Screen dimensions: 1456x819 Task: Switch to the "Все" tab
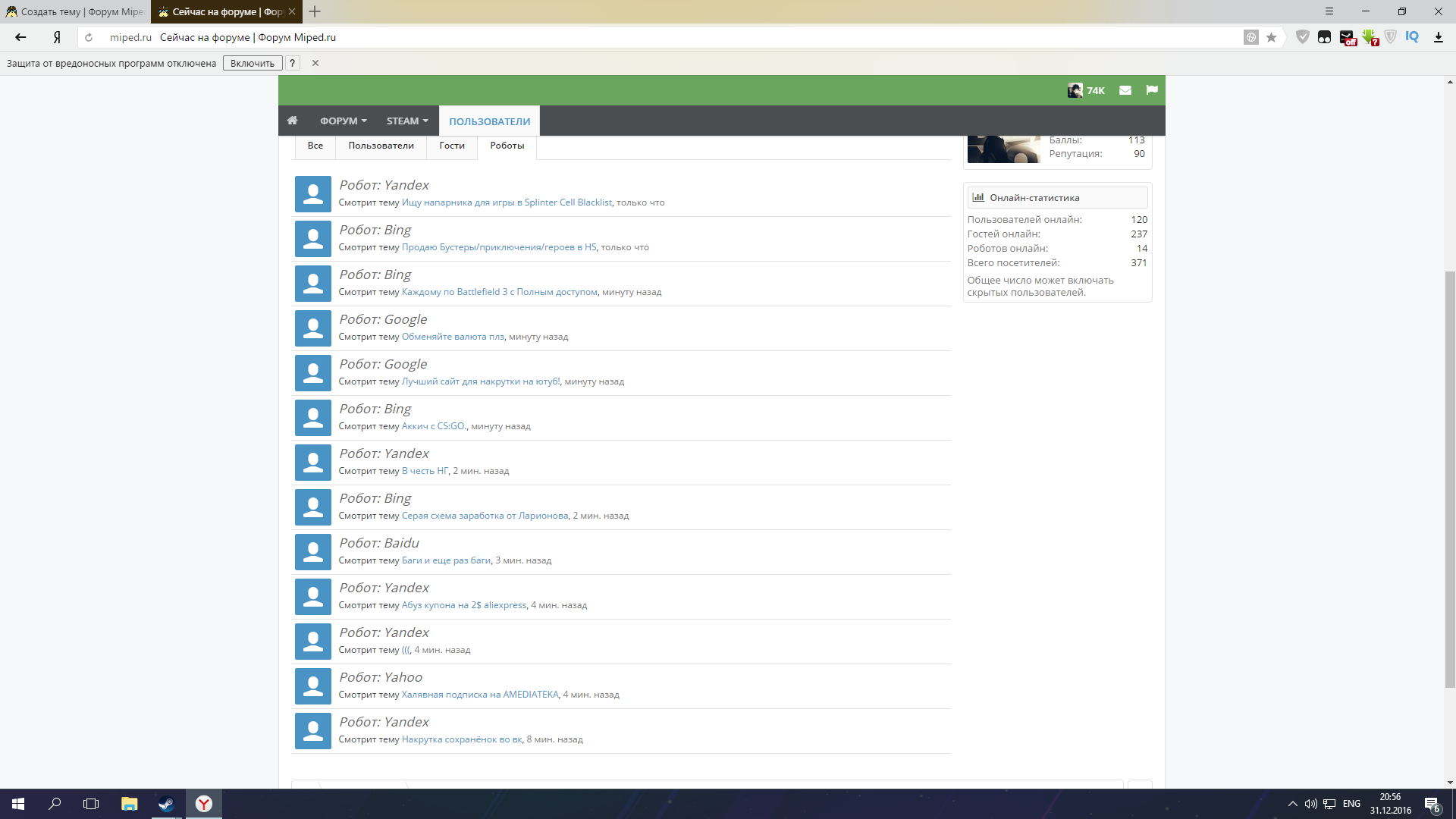[315, 146]
